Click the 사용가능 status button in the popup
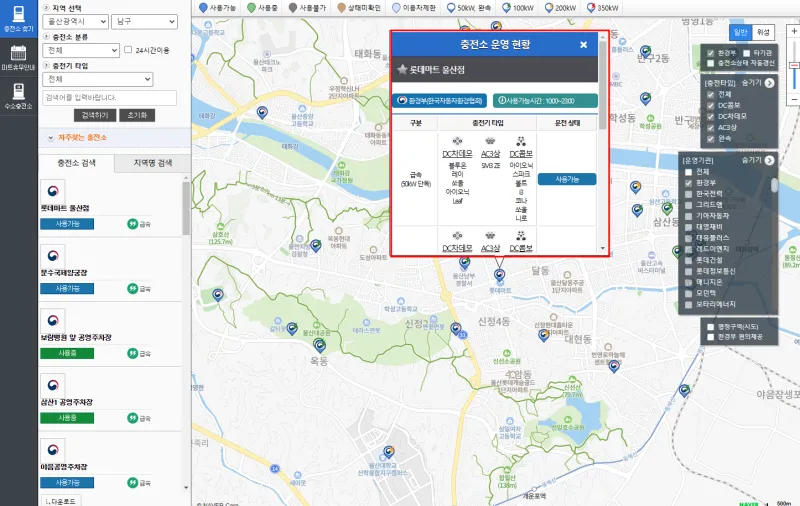Screen dimensions: 800x506 tap(567, 179)
